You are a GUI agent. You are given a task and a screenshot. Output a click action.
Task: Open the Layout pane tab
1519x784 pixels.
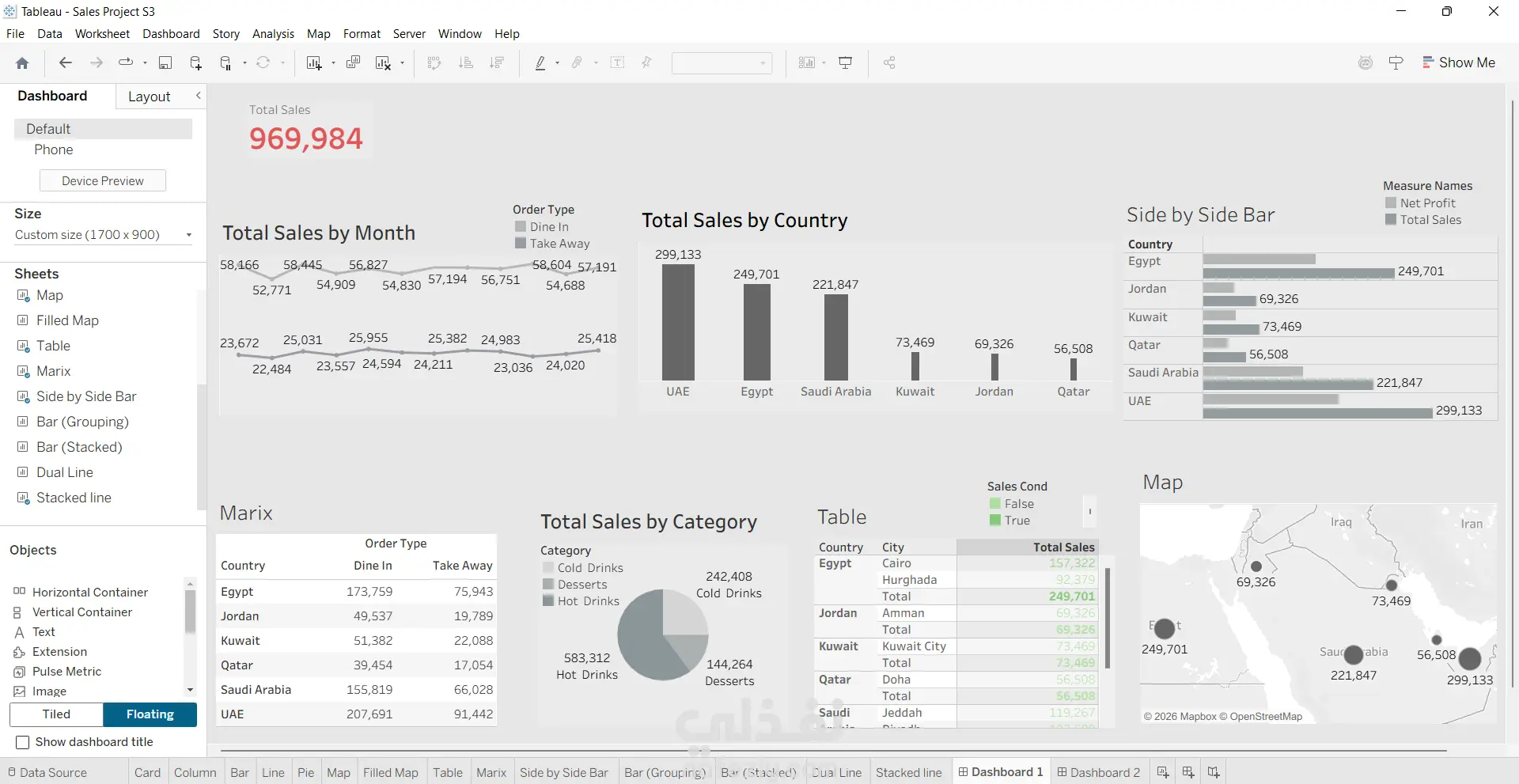[149, 97]
